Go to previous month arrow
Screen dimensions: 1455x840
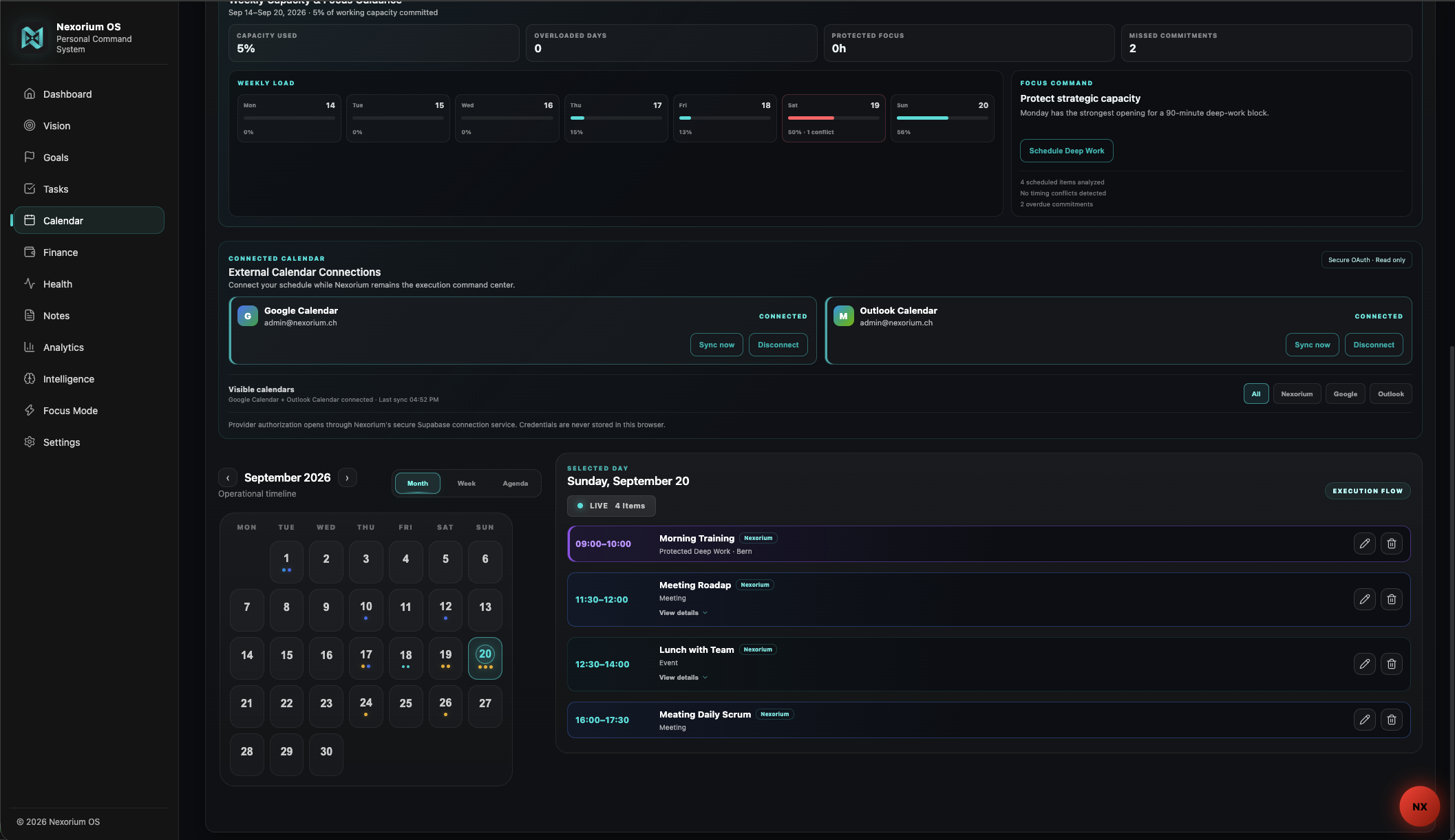pos(228,477)
